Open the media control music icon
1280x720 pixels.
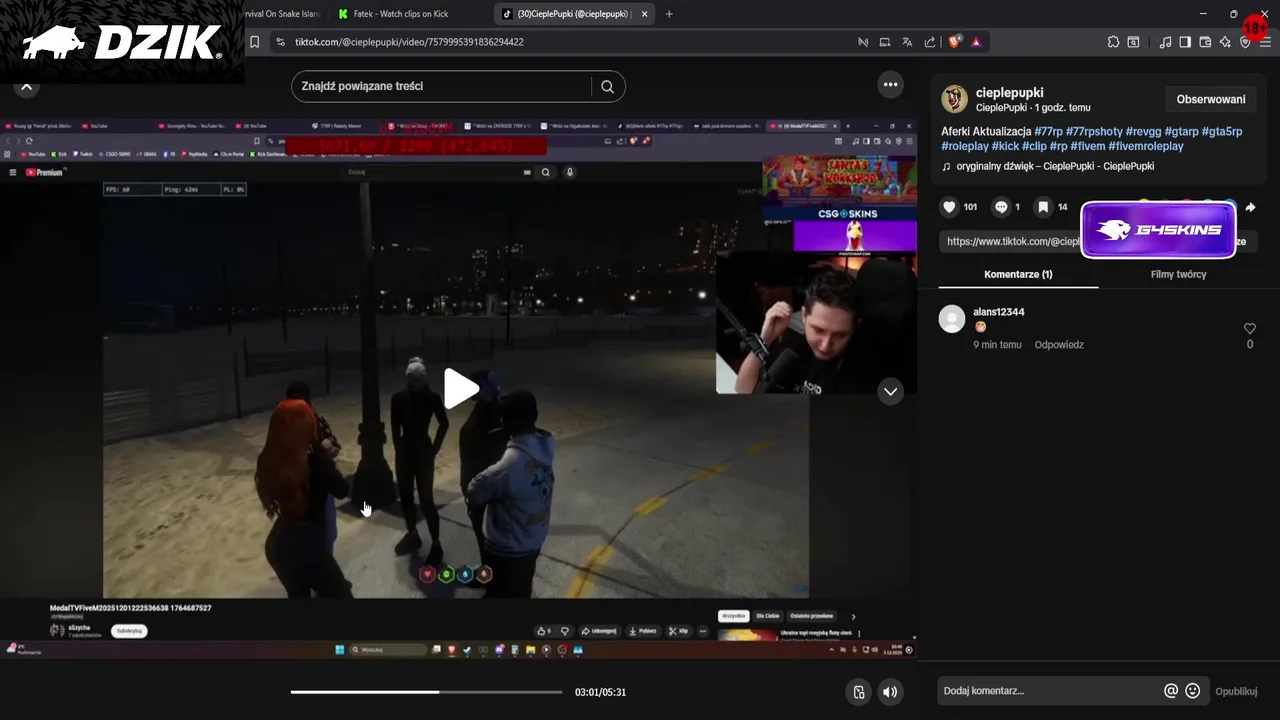1165,42
